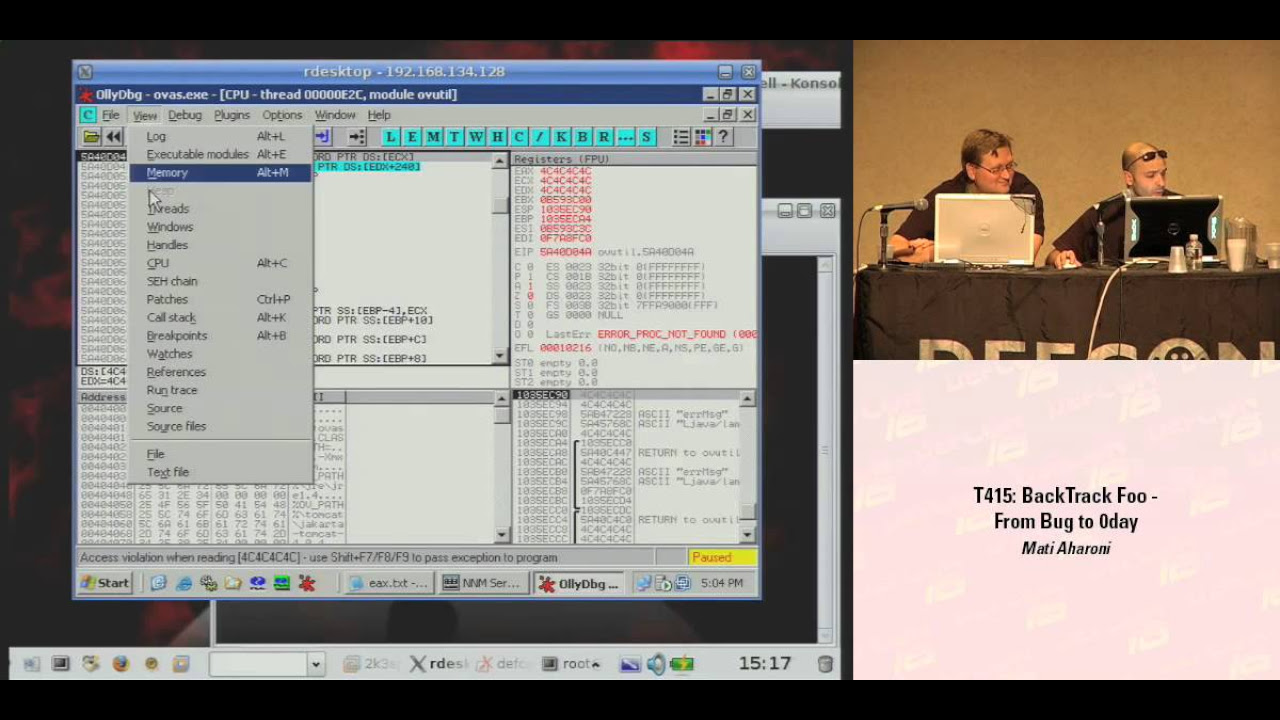This screenshot has height=720, width=1280.
Task: Click the Windows Start button
Action: point(106,583)
